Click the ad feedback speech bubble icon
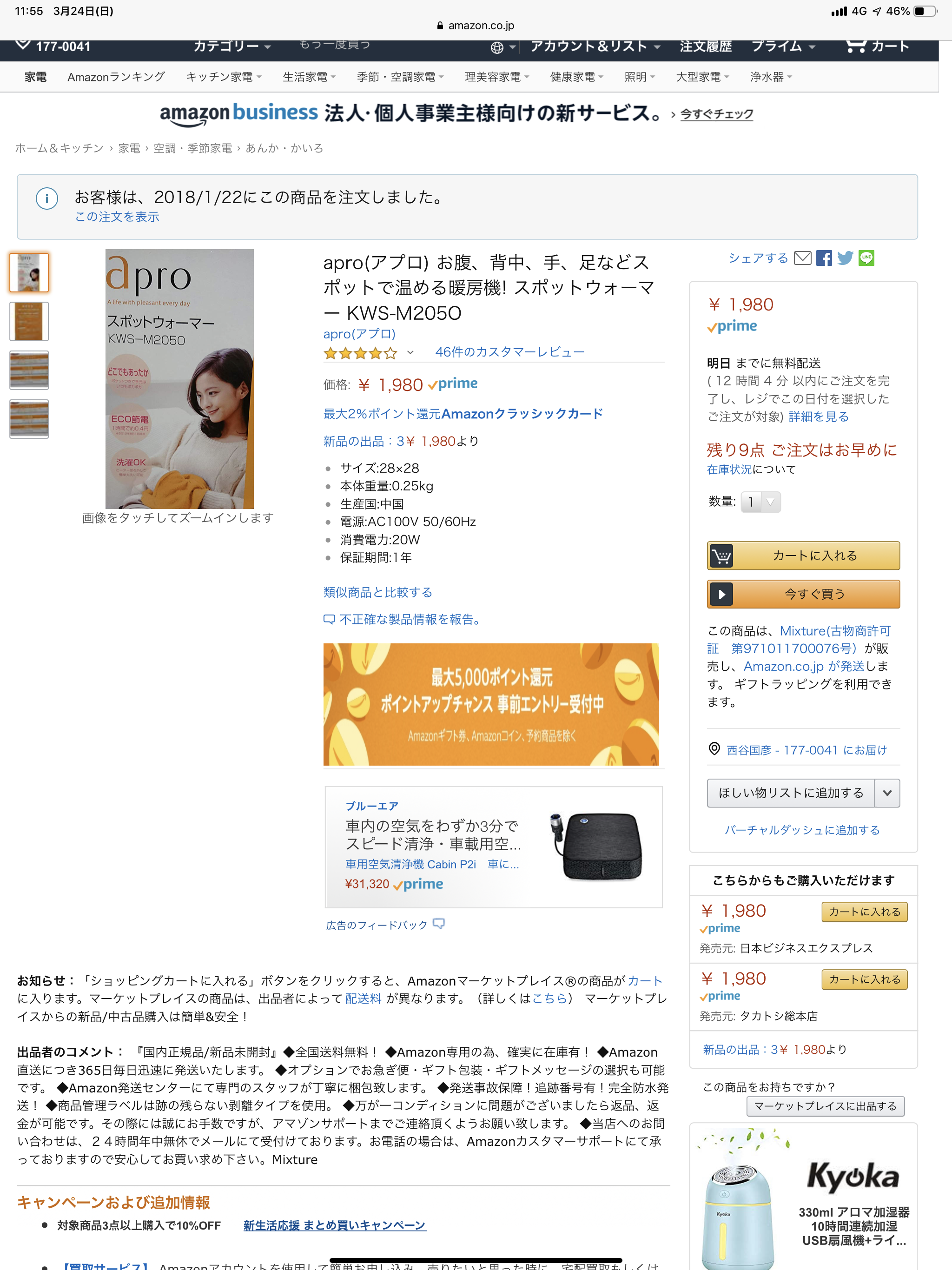Viewport: 952px width, 1270px height. [439, 924]
